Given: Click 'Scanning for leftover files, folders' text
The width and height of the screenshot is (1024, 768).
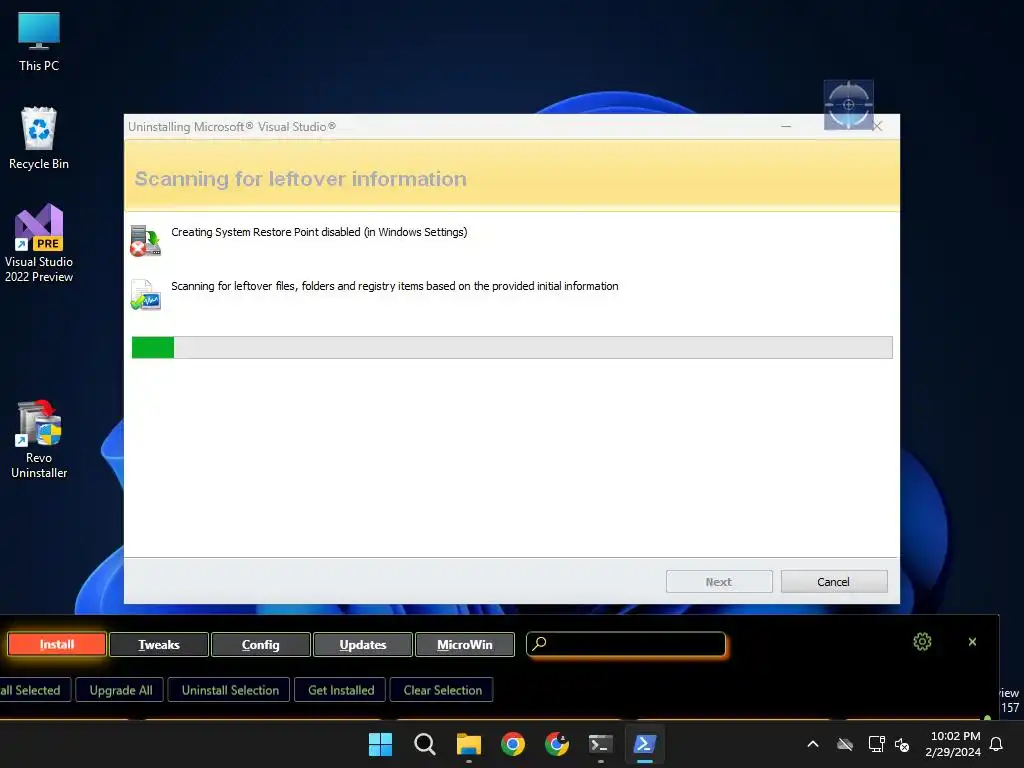Looking at the screenshot, I should pyautogui.click(x=394, y=286).
